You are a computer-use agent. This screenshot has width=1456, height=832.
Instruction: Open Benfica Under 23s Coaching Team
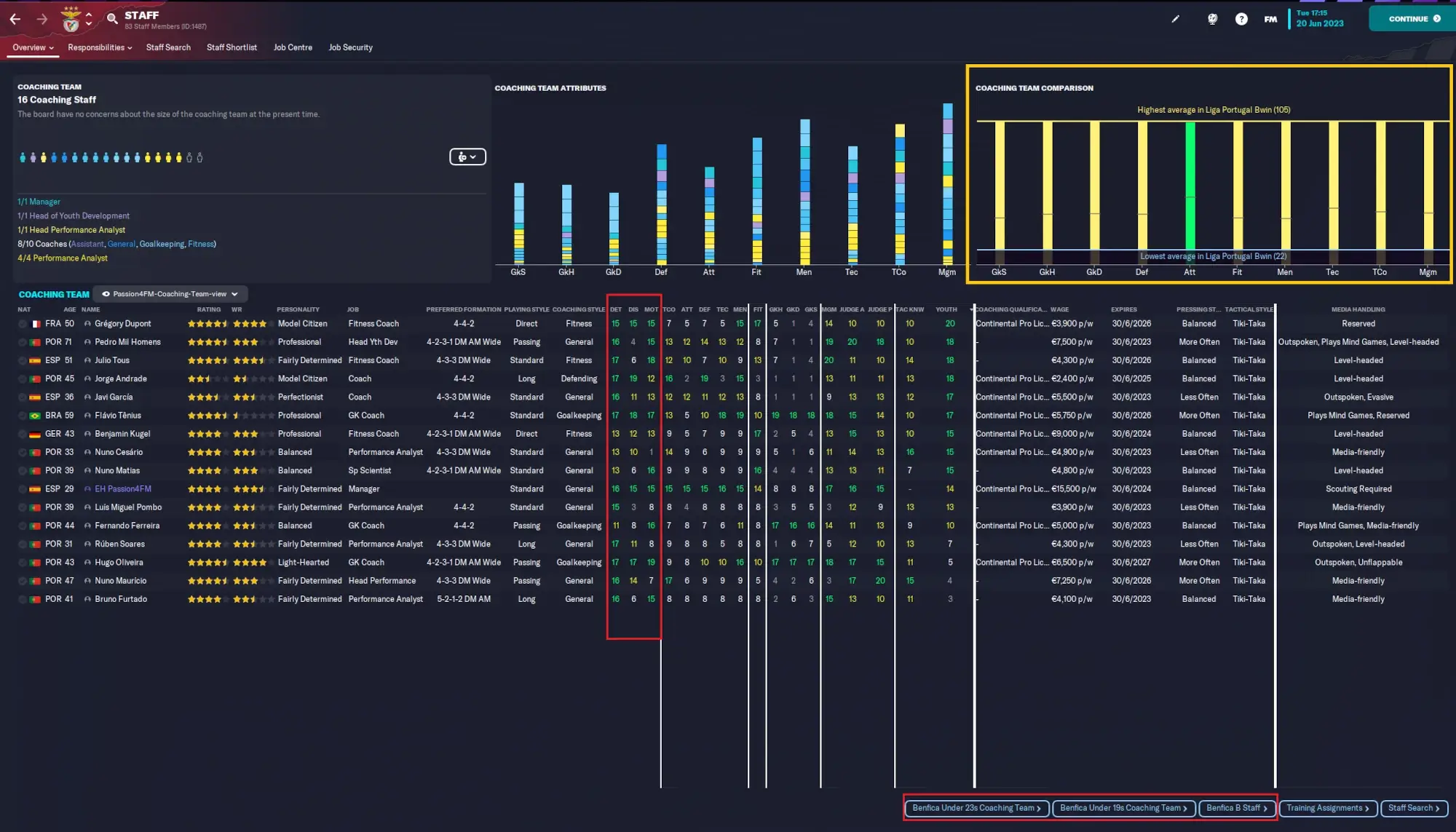tap(976, 808)
